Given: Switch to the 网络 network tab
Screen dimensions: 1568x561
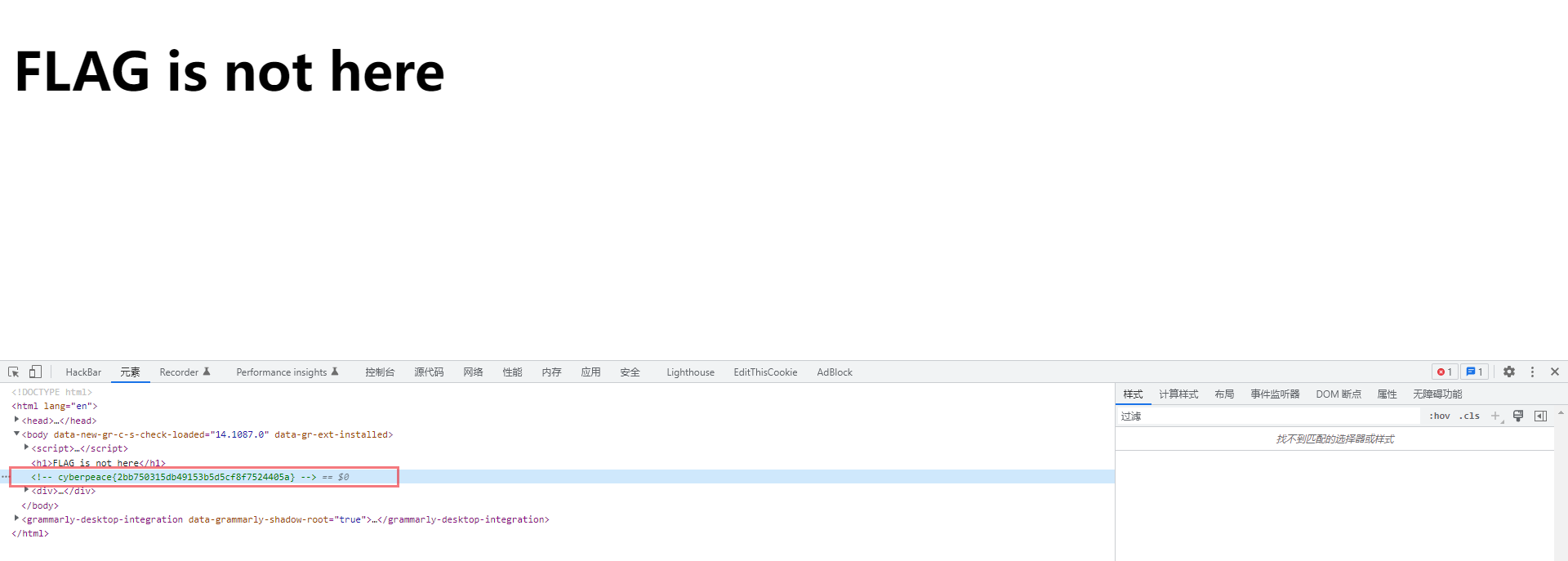Looking at the screenshot, I should click(473, 372).
